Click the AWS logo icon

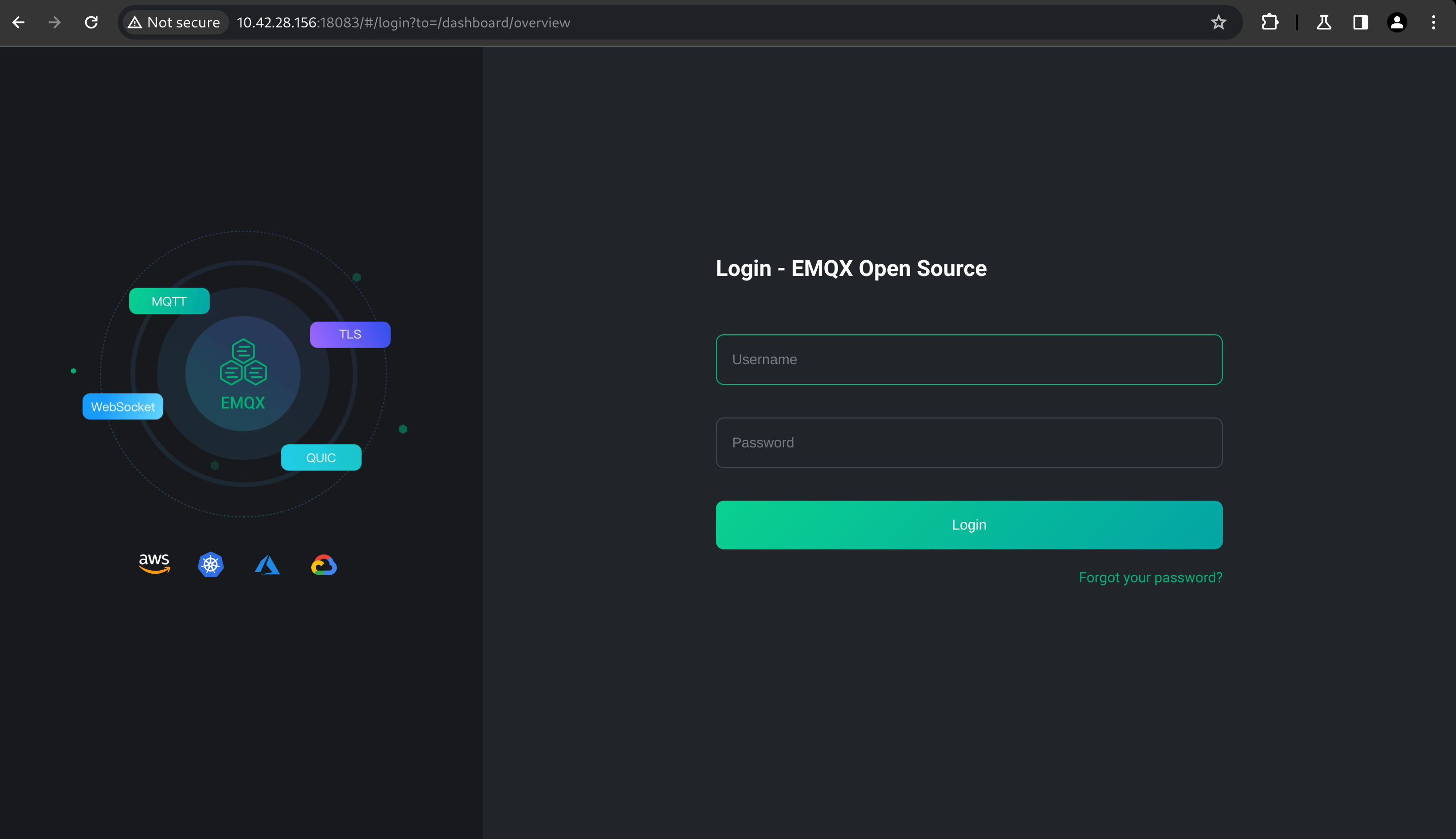[x=154, y=564]
